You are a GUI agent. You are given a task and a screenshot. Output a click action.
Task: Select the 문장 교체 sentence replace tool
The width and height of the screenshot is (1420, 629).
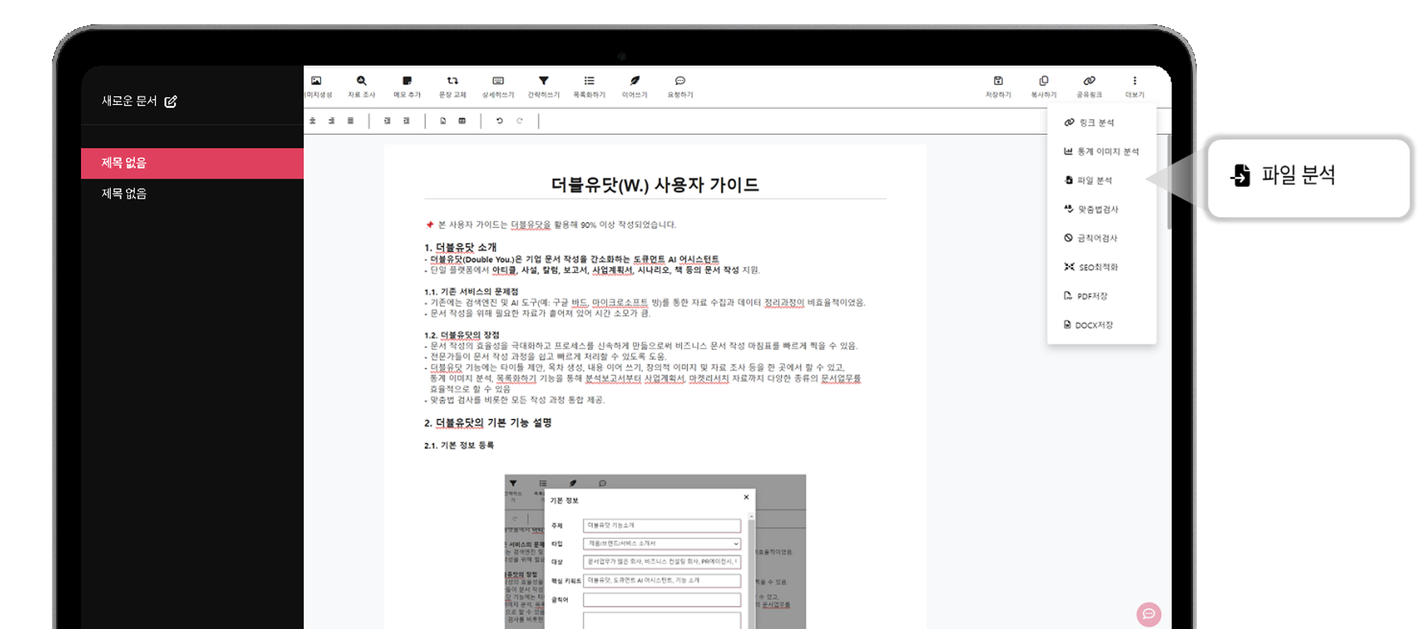coord(452,86)
